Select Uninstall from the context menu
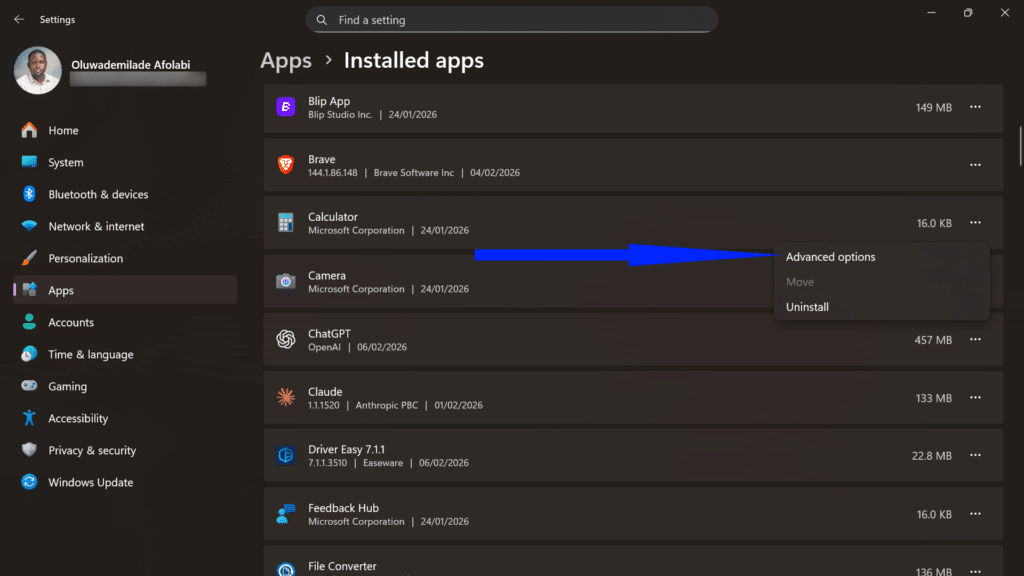Image resolution: width=1024 pixels, height=576 pixels. [806, 307]
